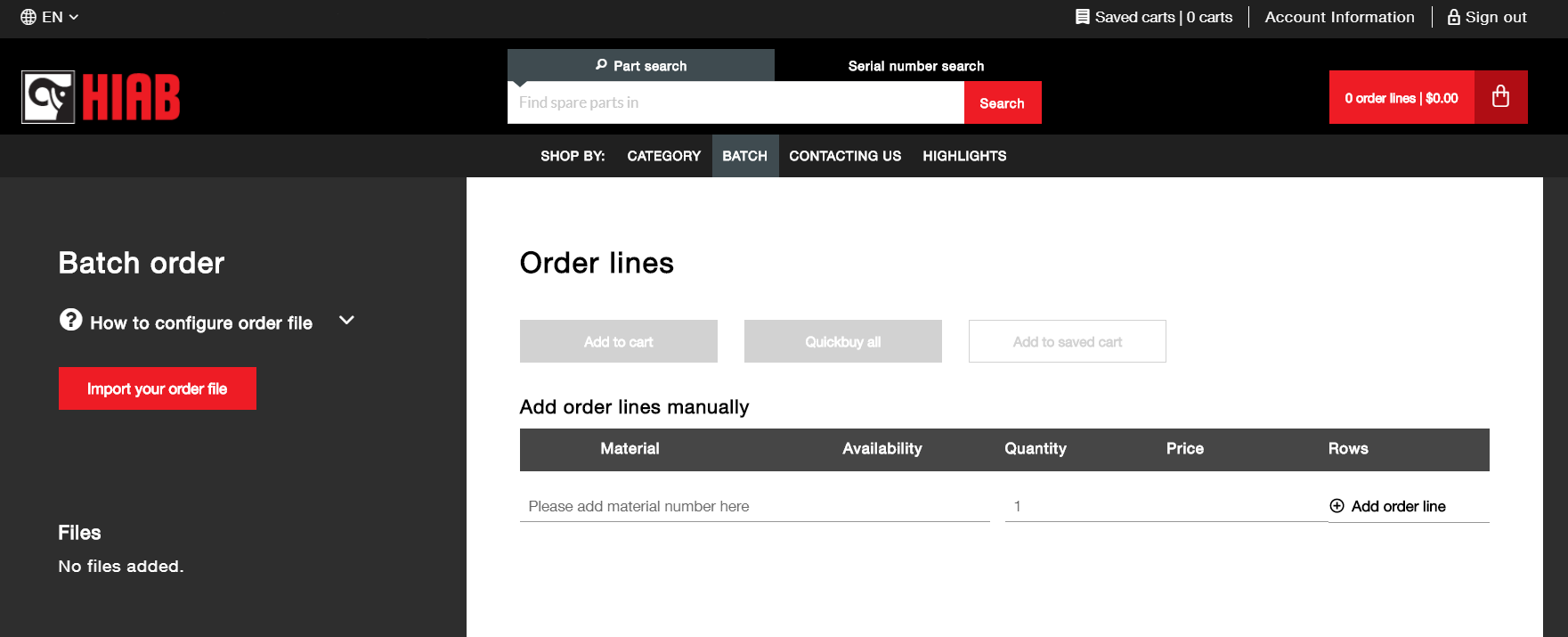Click Add order lines manually heading
This screenshot has width=1568, height=637.
(x=634, y=407)
